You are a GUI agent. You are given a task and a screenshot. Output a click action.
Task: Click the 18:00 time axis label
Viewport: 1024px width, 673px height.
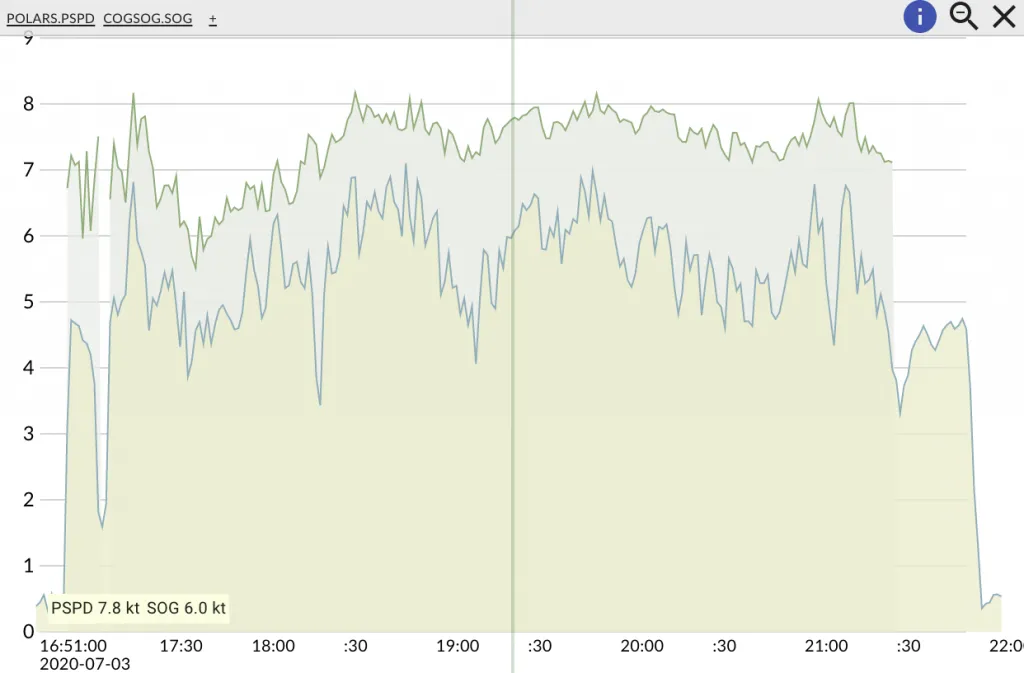click(x=273, y=646)
